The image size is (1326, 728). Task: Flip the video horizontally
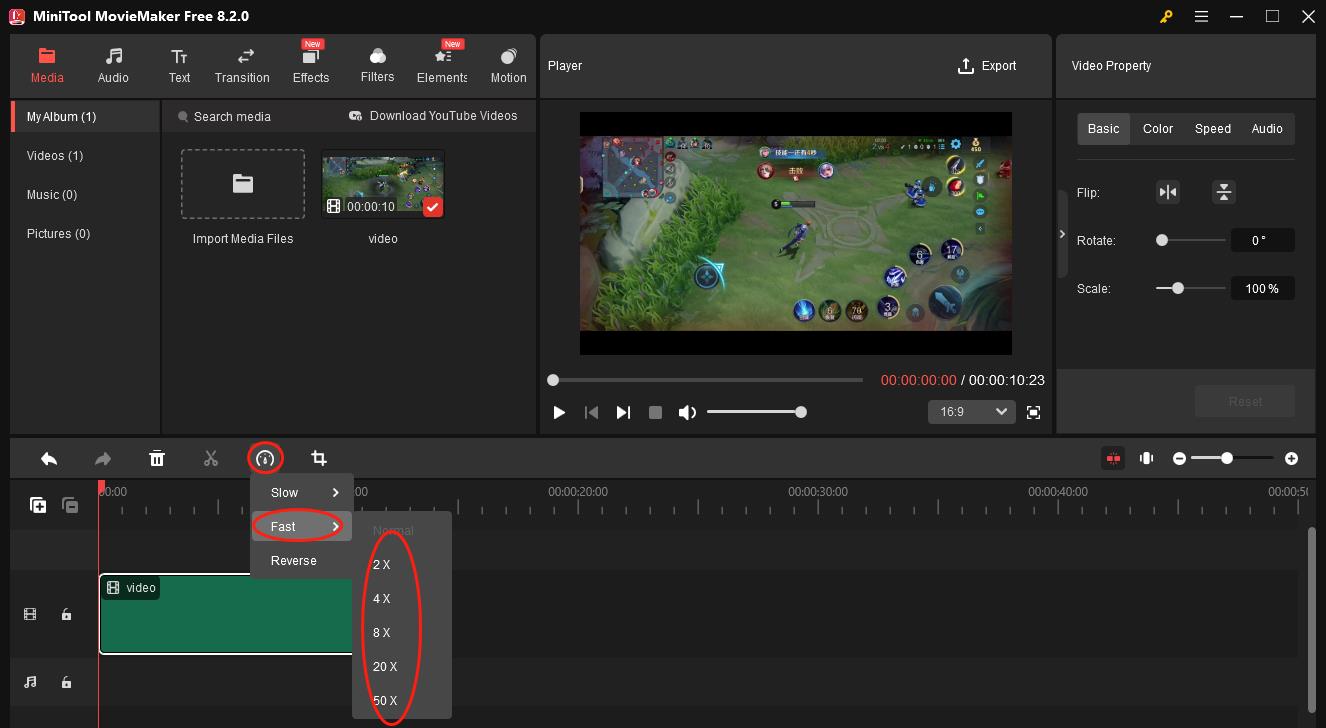[1168, 192]
